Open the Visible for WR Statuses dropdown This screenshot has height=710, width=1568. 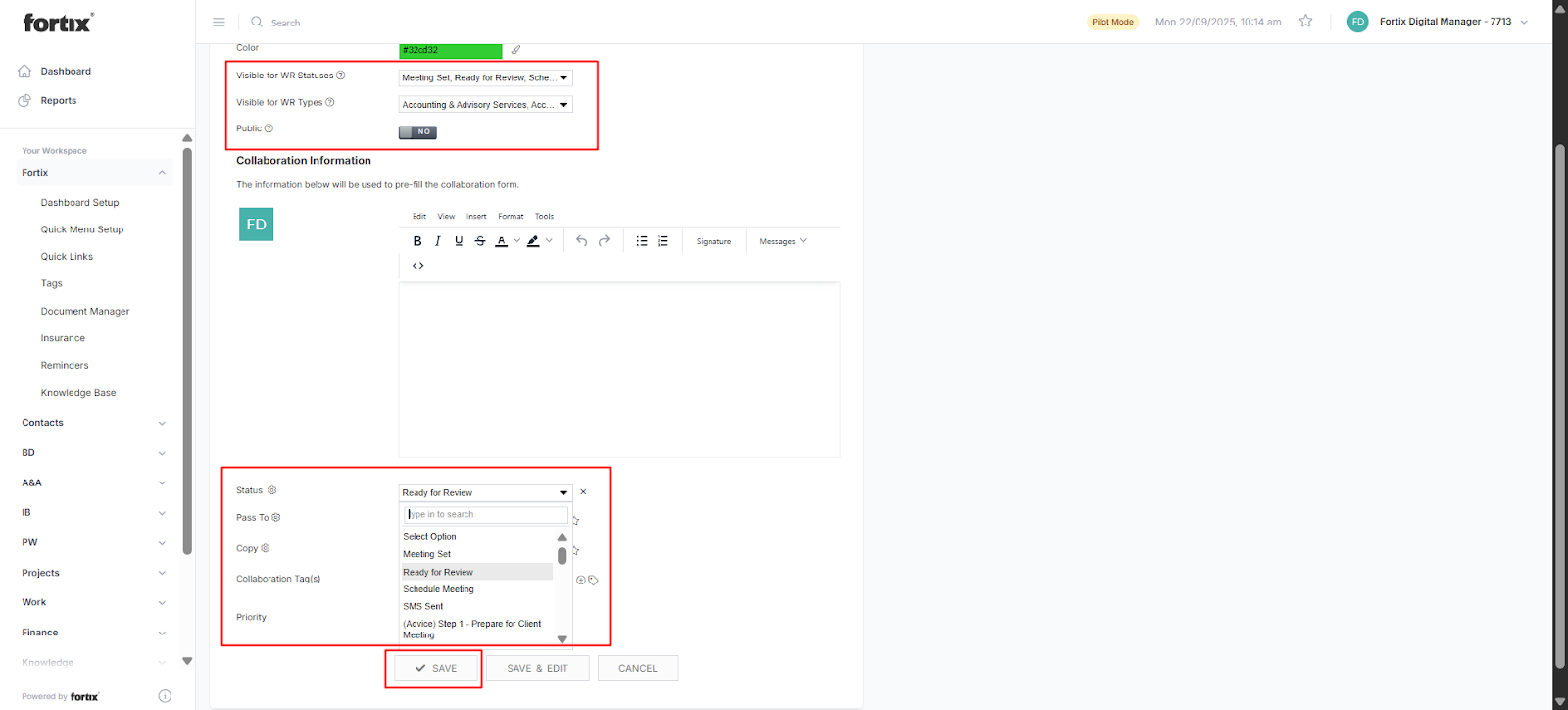click(485, 77)
